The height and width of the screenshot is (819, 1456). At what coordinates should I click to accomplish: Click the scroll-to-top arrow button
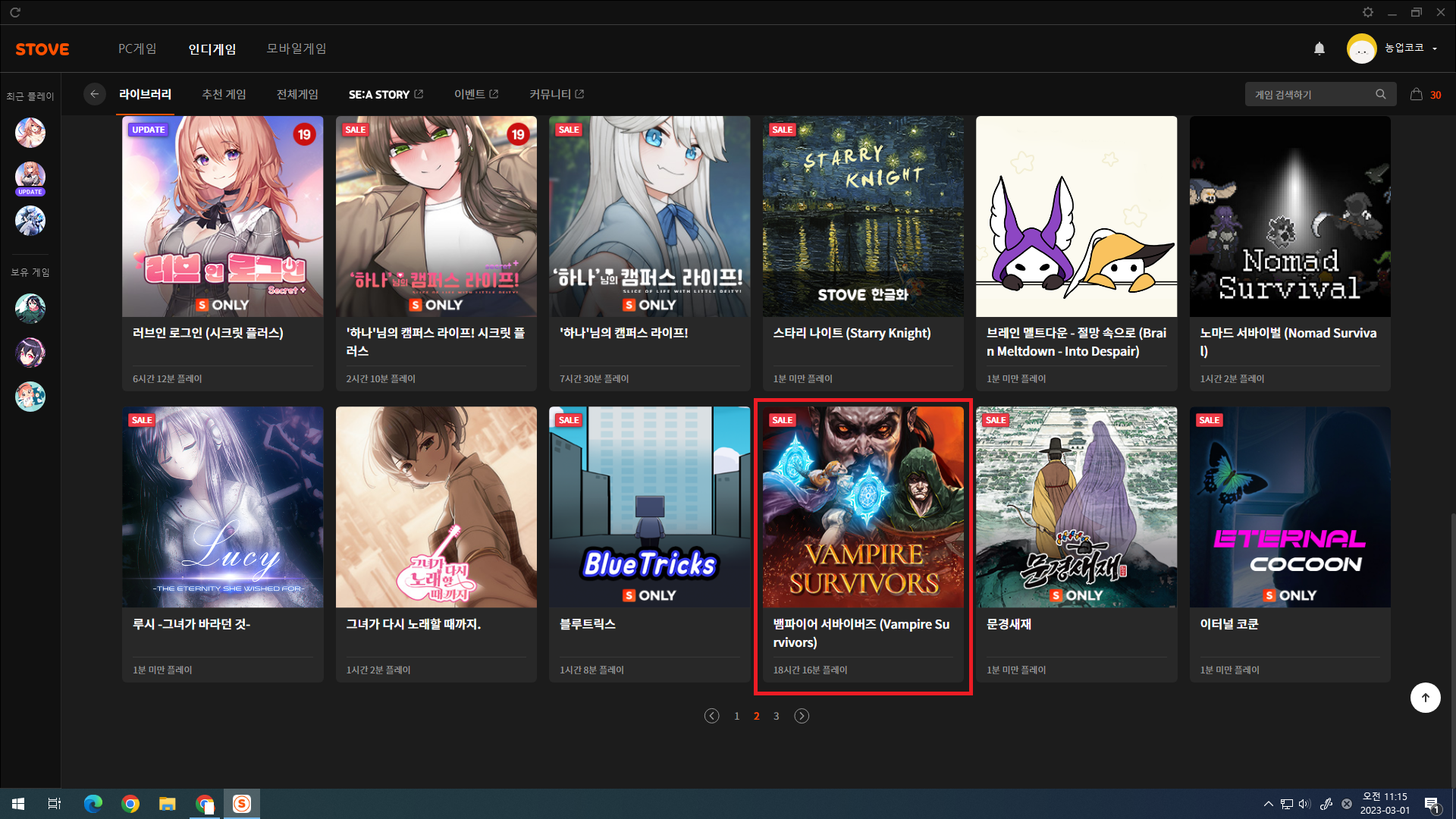[x=1425, y=698]
